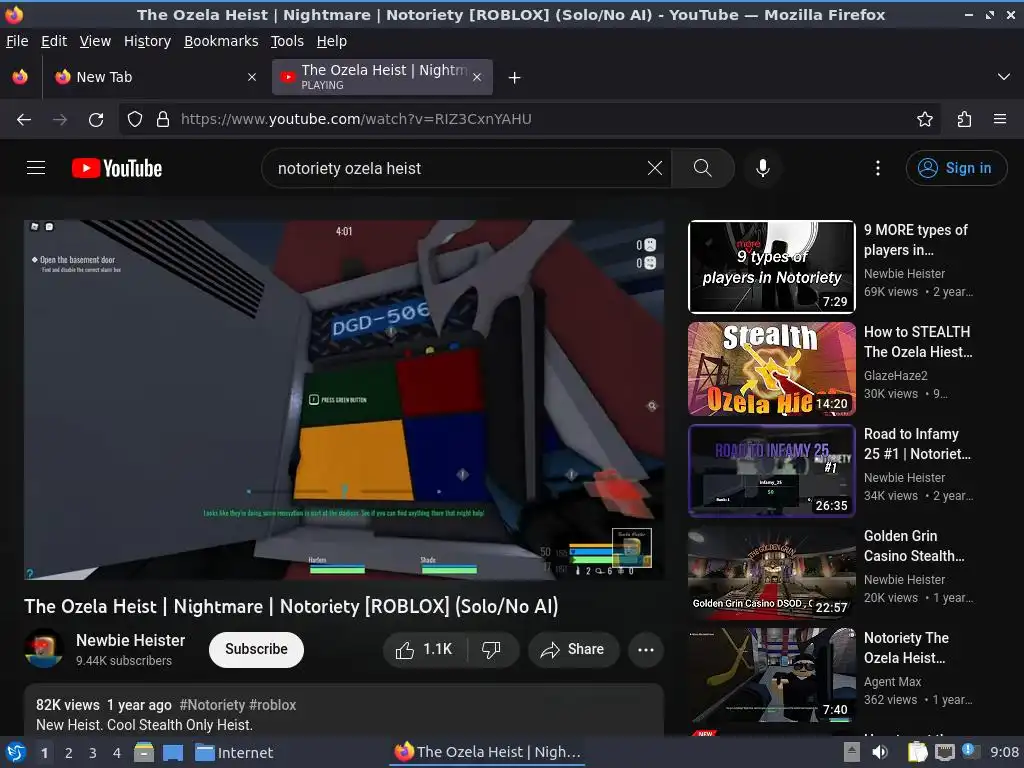Open 'How to STEALTH The Ozela' title
1024x768 pixels.
coord(918,342)
